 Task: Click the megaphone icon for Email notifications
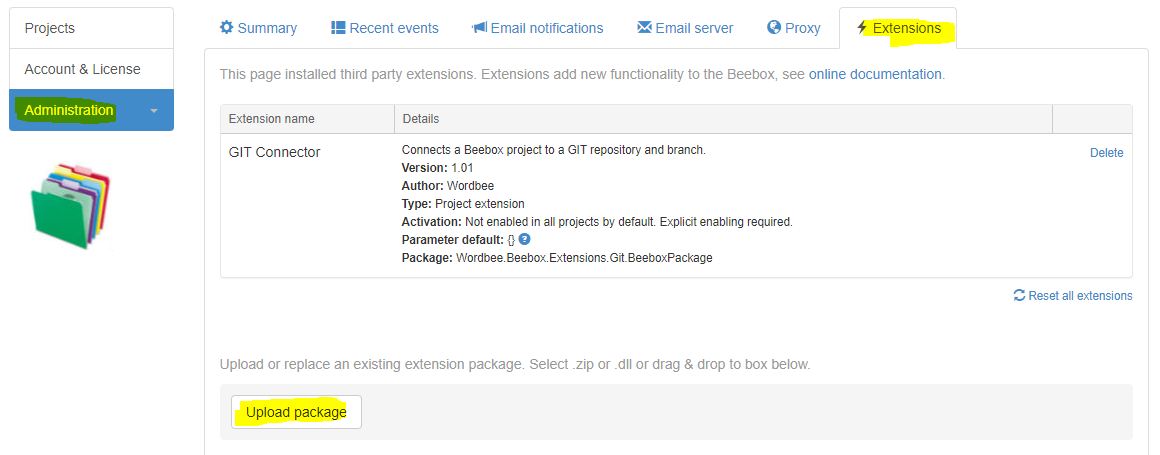(479, 28)
